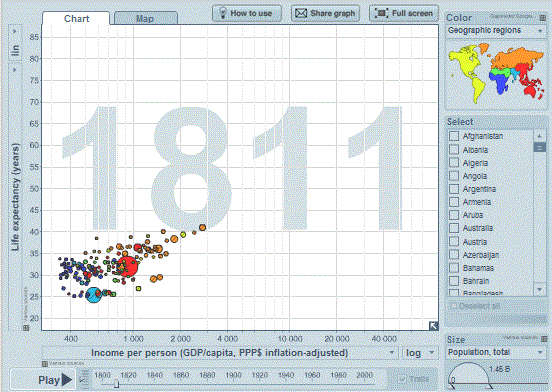This screenshot has width=552, height=392.
Task: Click the country list scroll up arrow
Action: click(539, 135)
